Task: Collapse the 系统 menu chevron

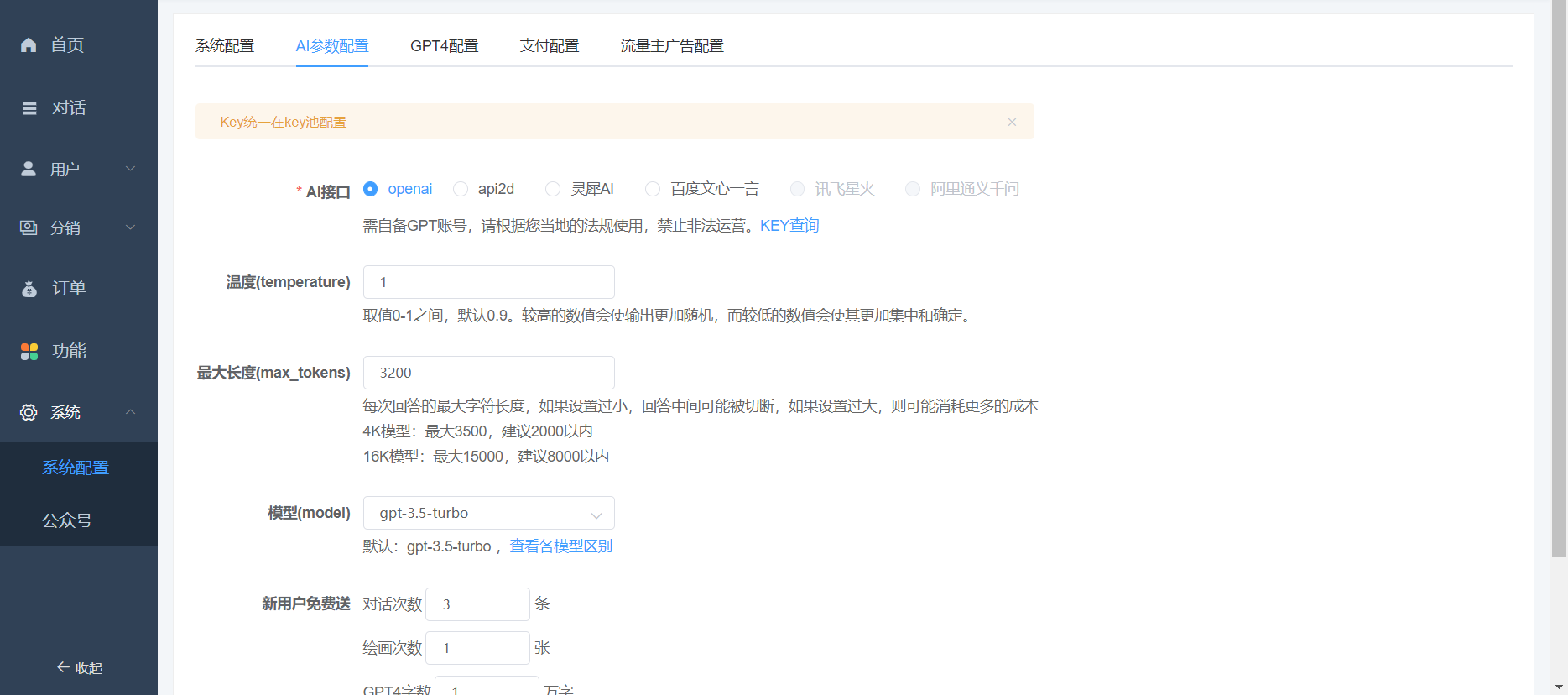Action: [x=131, y=412]
